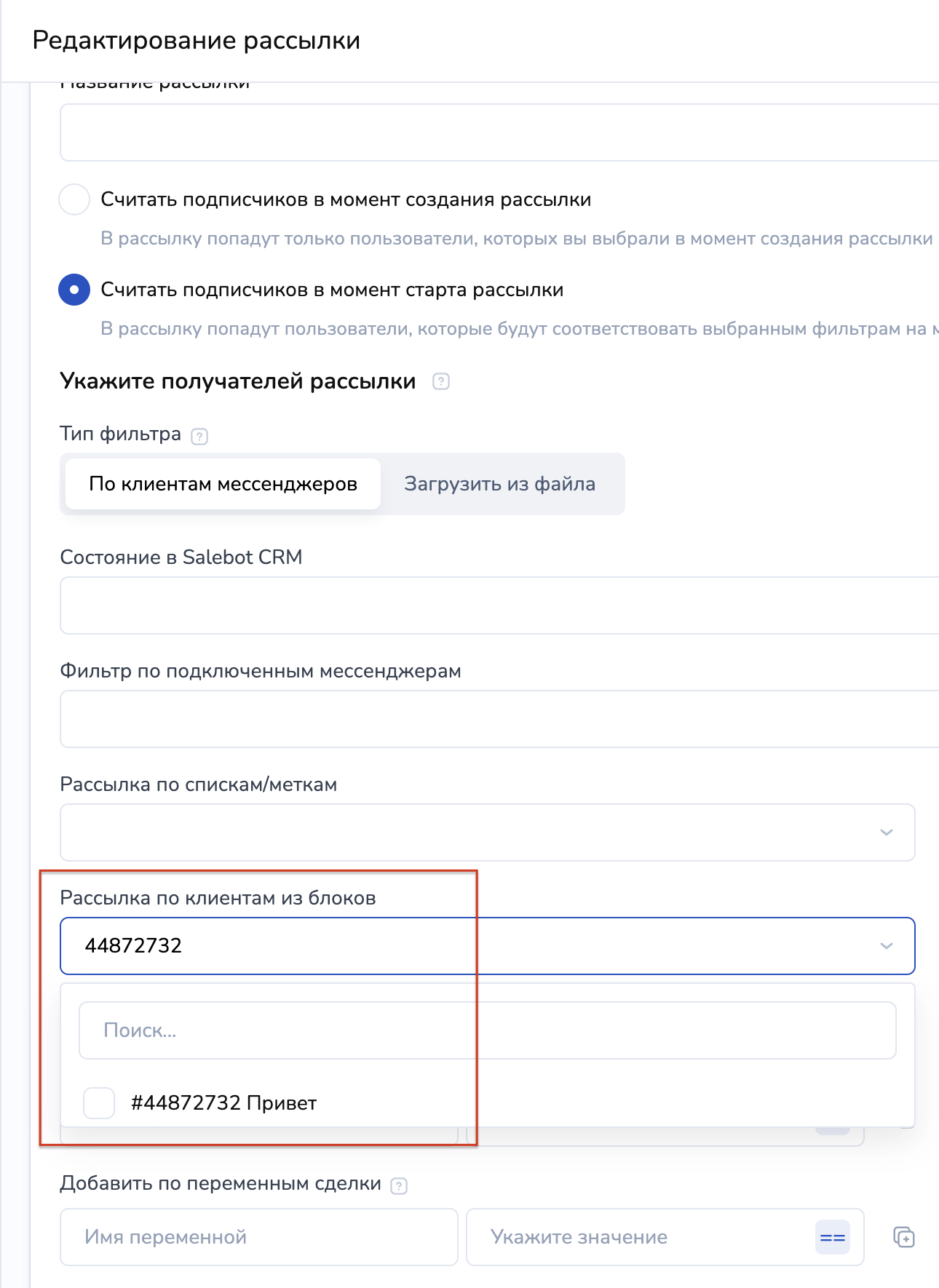939x1288 pixels.
Task: Click the Поиск search field
Action: click(x=486, y=1030)
